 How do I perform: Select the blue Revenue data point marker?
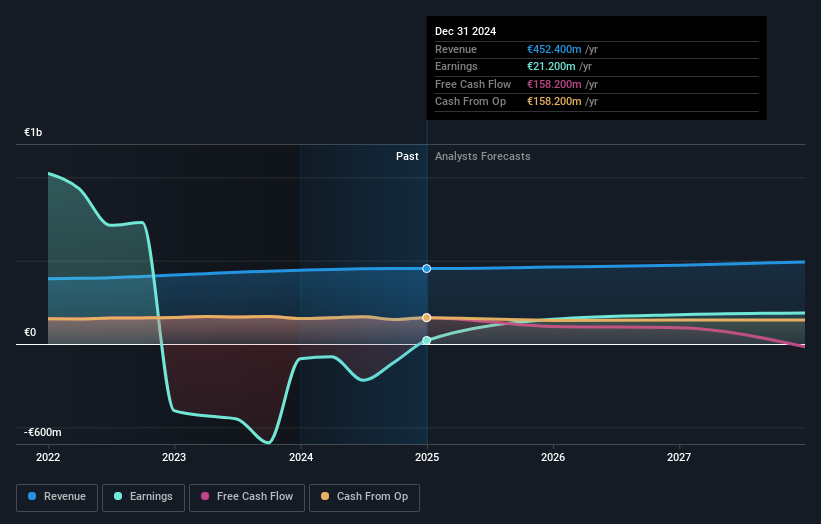point(427,269)
